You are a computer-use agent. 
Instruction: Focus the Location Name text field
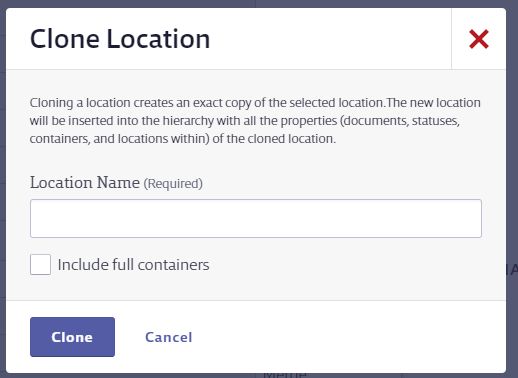click(256, 218)
